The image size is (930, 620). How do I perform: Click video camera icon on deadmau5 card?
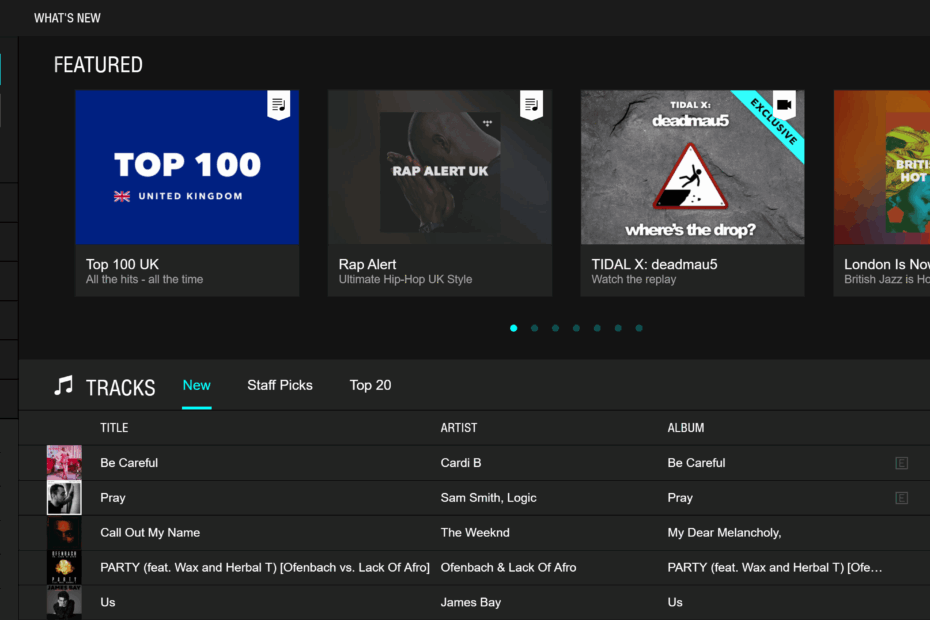point(784,105)
